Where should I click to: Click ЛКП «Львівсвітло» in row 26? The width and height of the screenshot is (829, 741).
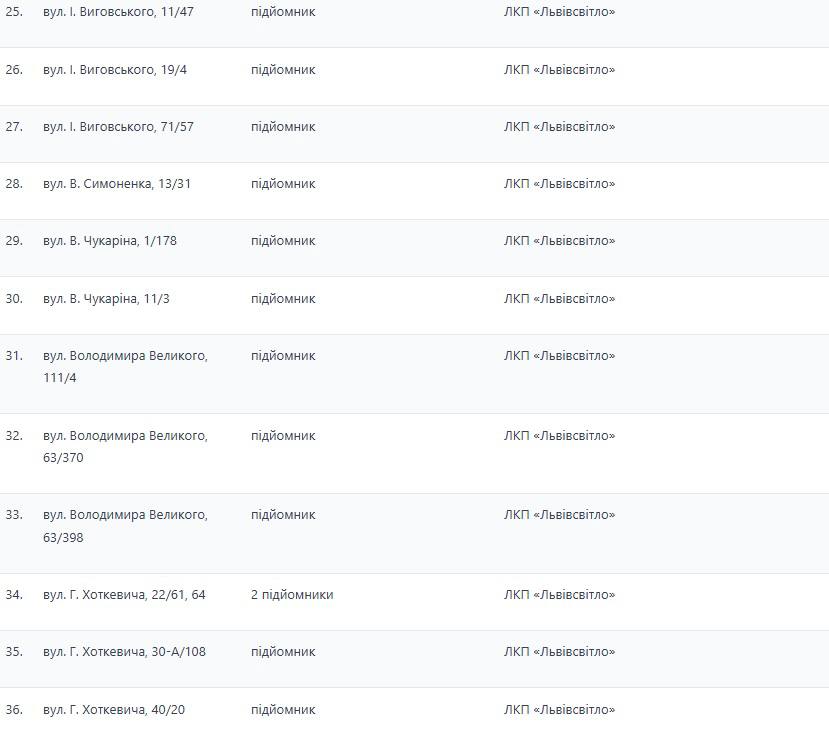pos(559,70)
